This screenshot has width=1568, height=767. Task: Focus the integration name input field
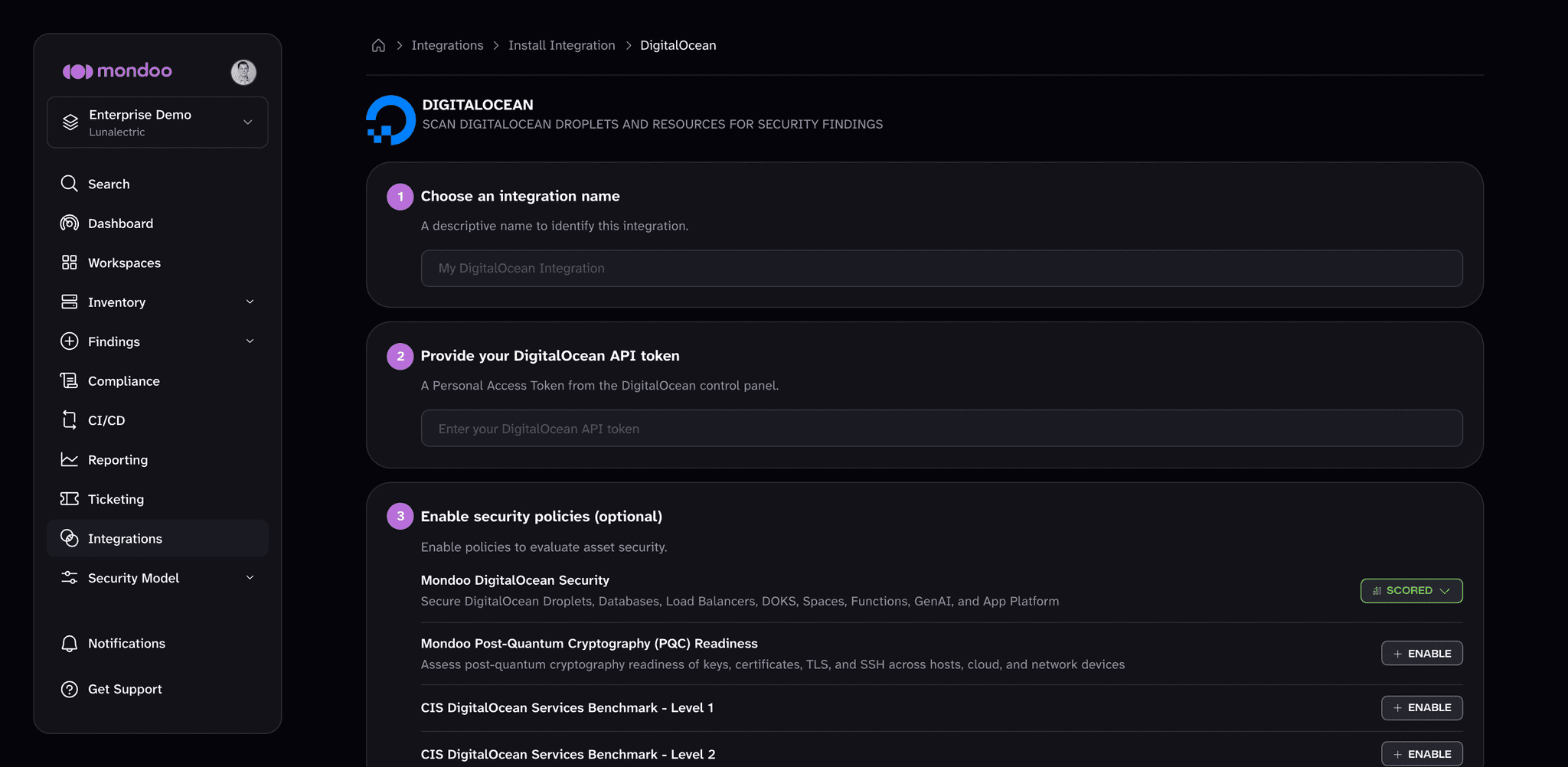point(942,268)
